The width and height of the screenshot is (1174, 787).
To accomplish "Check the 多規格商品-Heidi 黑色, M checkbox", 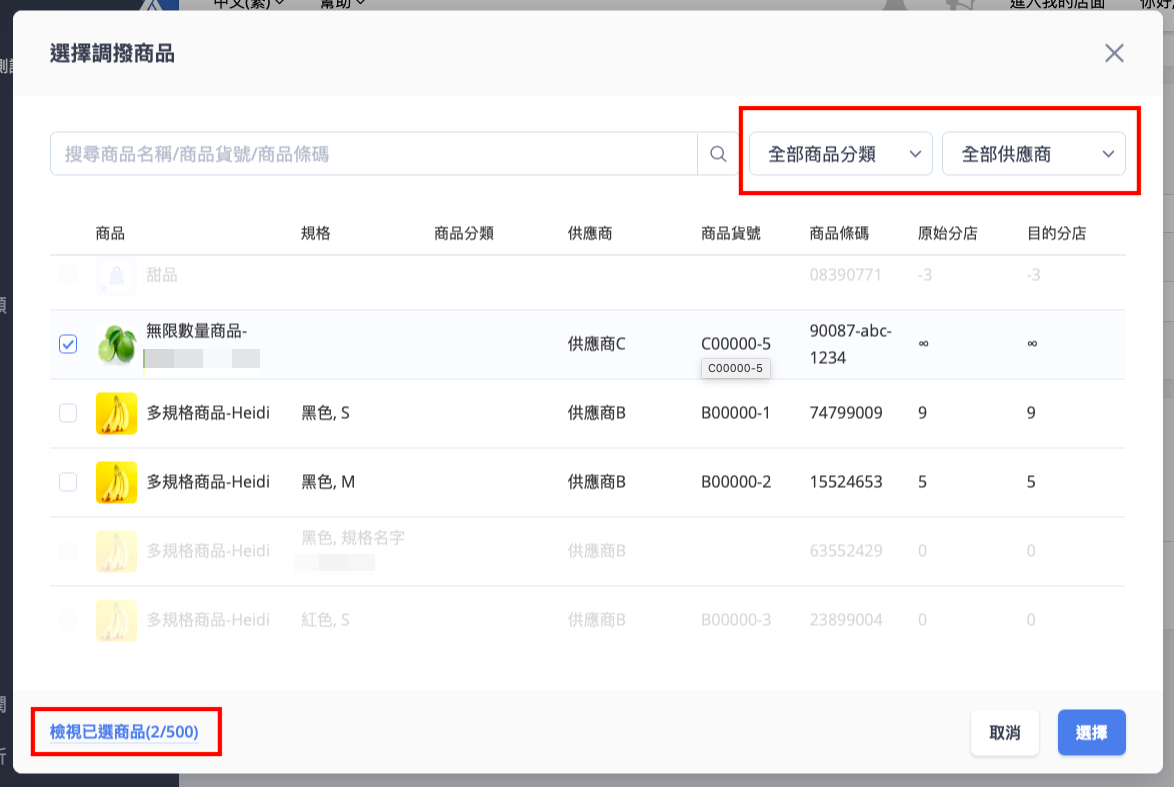I will coord(68,481).
